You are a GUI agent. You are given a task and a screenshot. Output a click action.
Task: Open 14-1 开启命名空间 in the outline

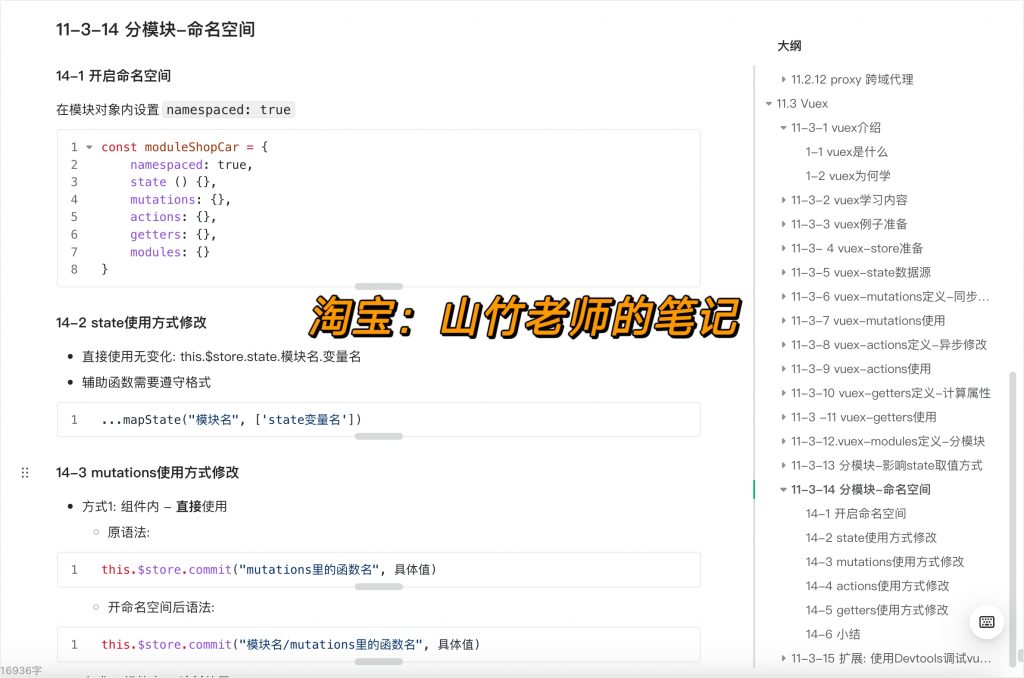[x=850, y=513]
